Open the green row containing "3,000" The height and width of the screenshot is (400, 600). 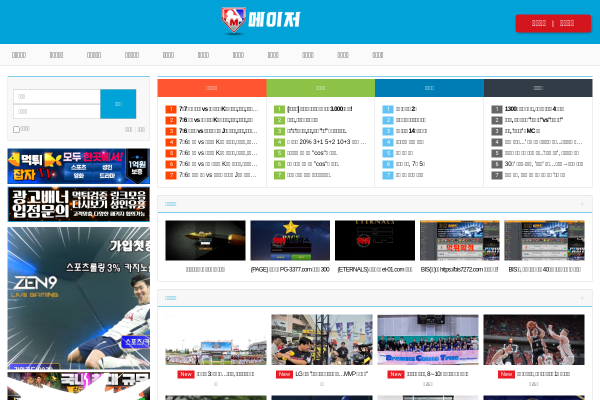(x=320, y=109)
